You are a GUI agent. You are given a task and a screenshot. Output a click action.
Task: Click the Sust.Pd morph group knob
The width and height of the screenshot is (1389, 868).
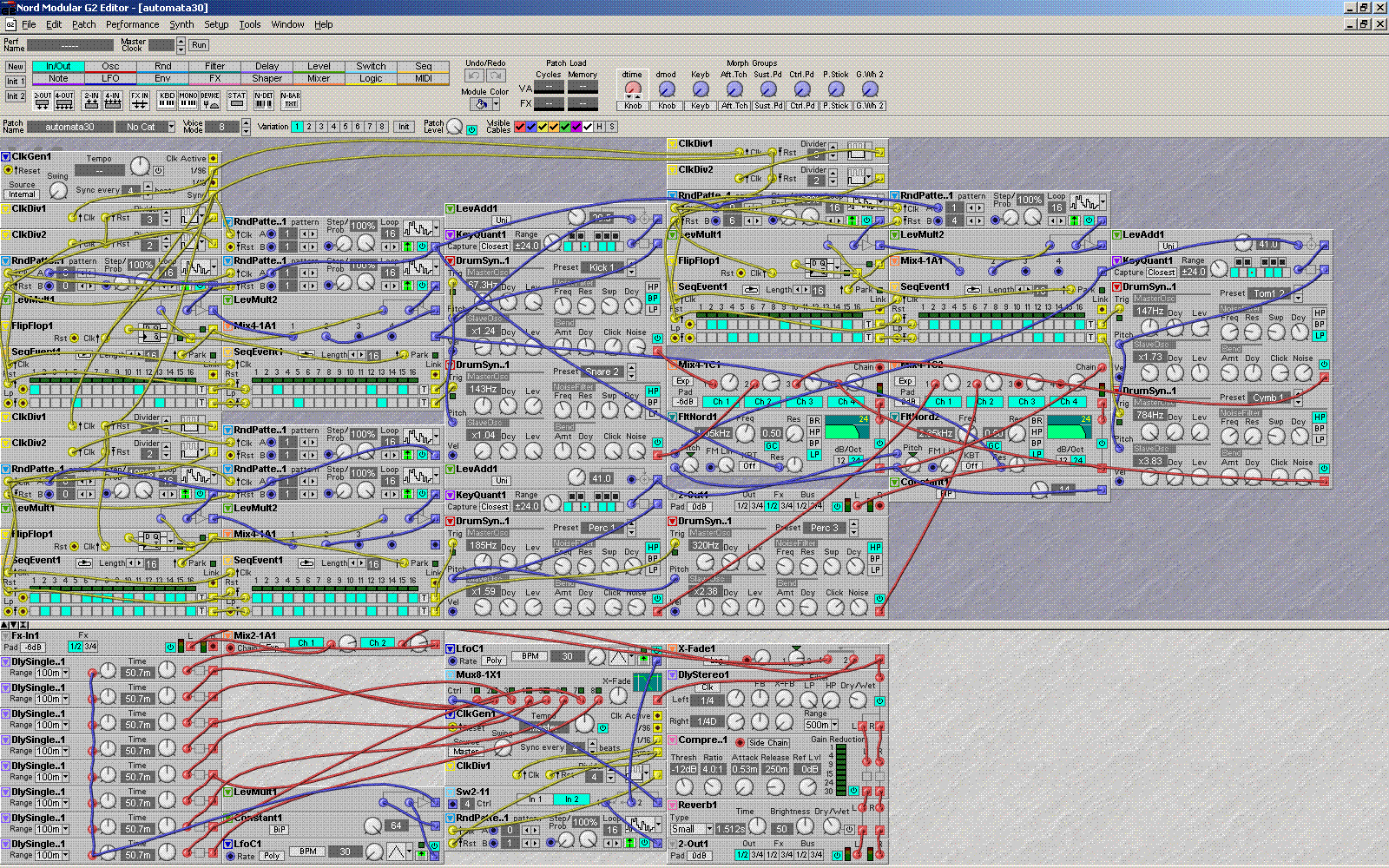[768, 89]
